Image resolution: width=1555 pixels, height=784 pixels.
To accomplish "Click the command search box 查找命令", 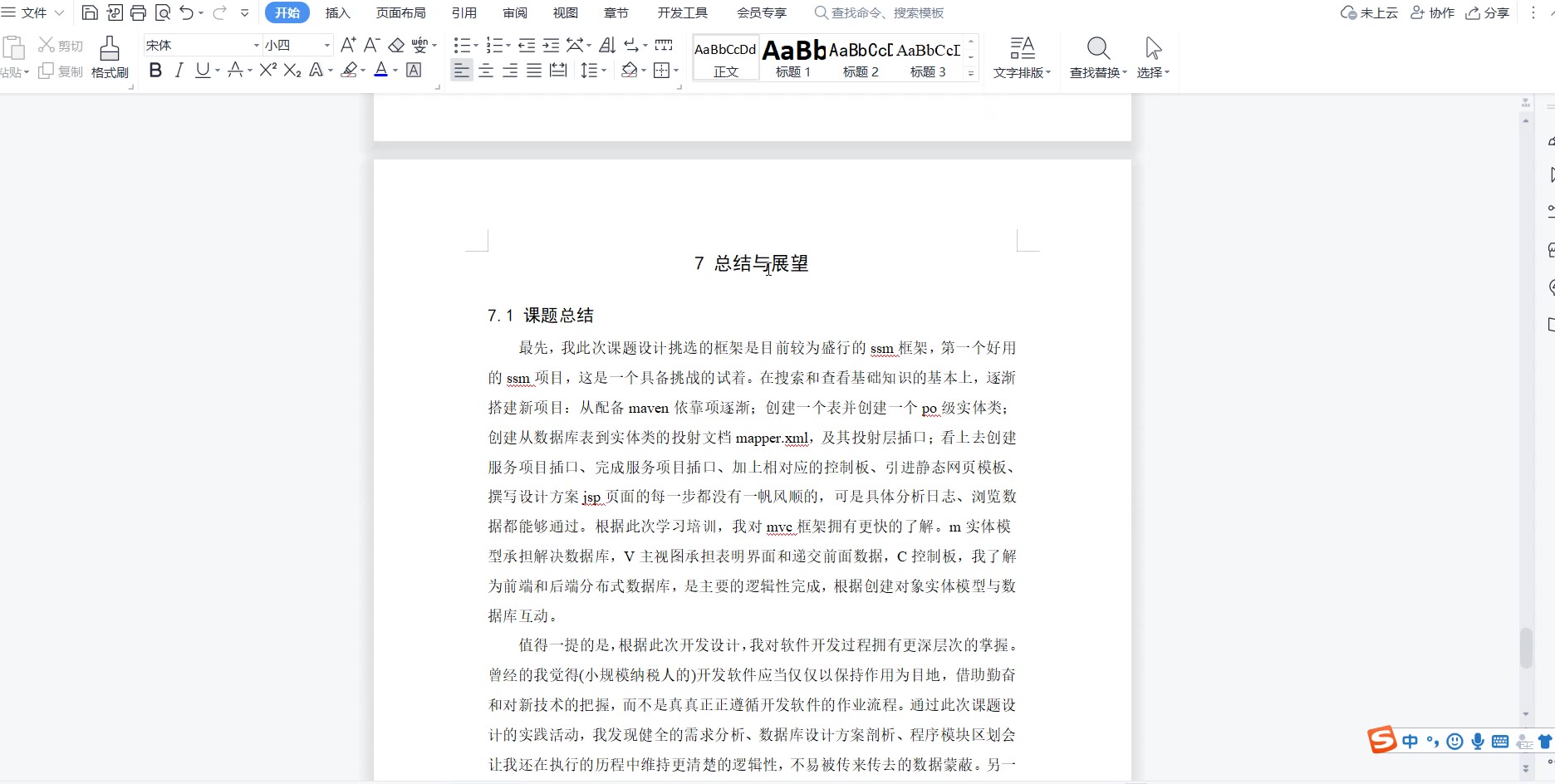I will click(x=880, y=12).
